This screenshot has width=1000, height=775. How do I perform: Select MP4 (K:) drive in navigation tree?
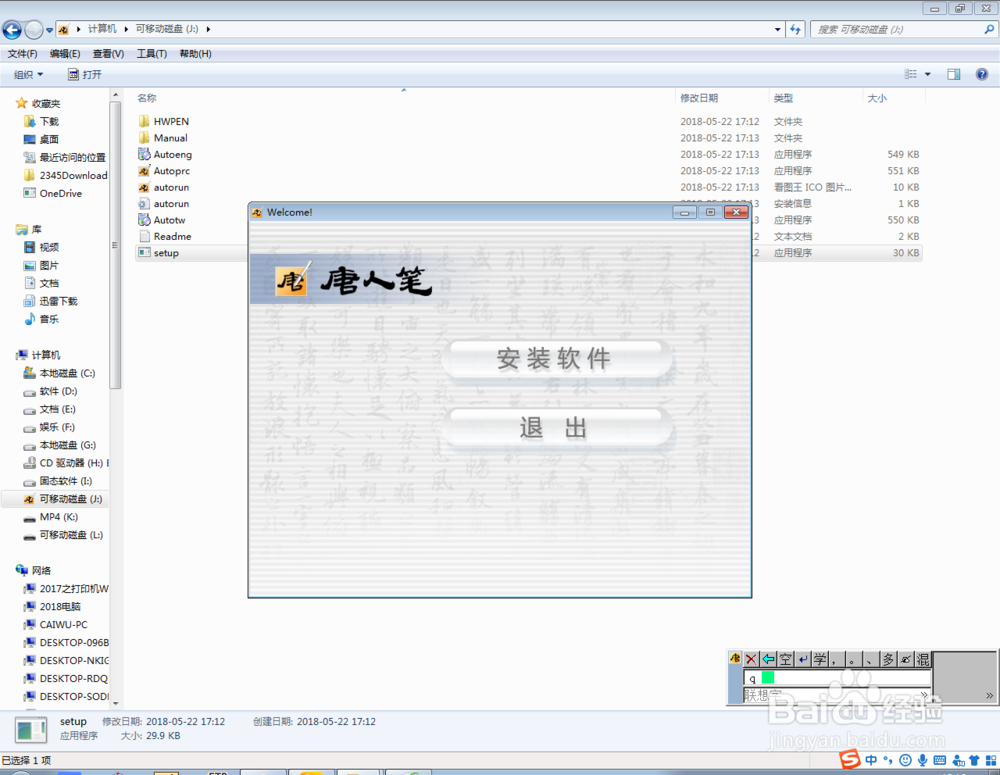point(50,517)
